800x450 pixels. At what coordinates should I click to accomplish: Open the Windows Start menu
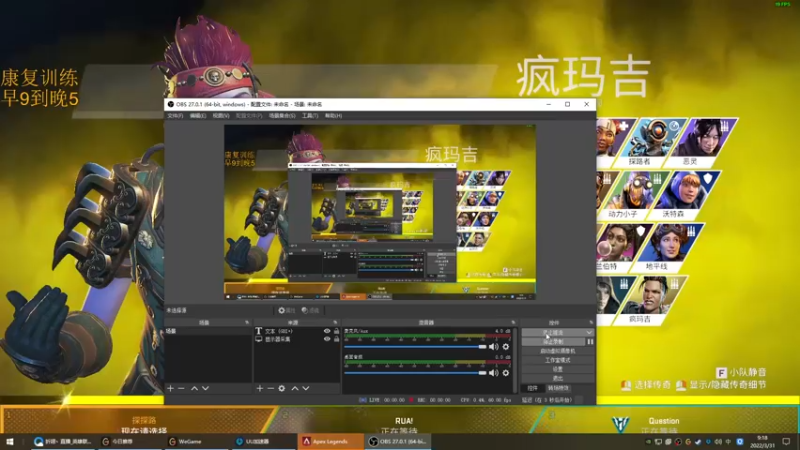tap(10, 441)
